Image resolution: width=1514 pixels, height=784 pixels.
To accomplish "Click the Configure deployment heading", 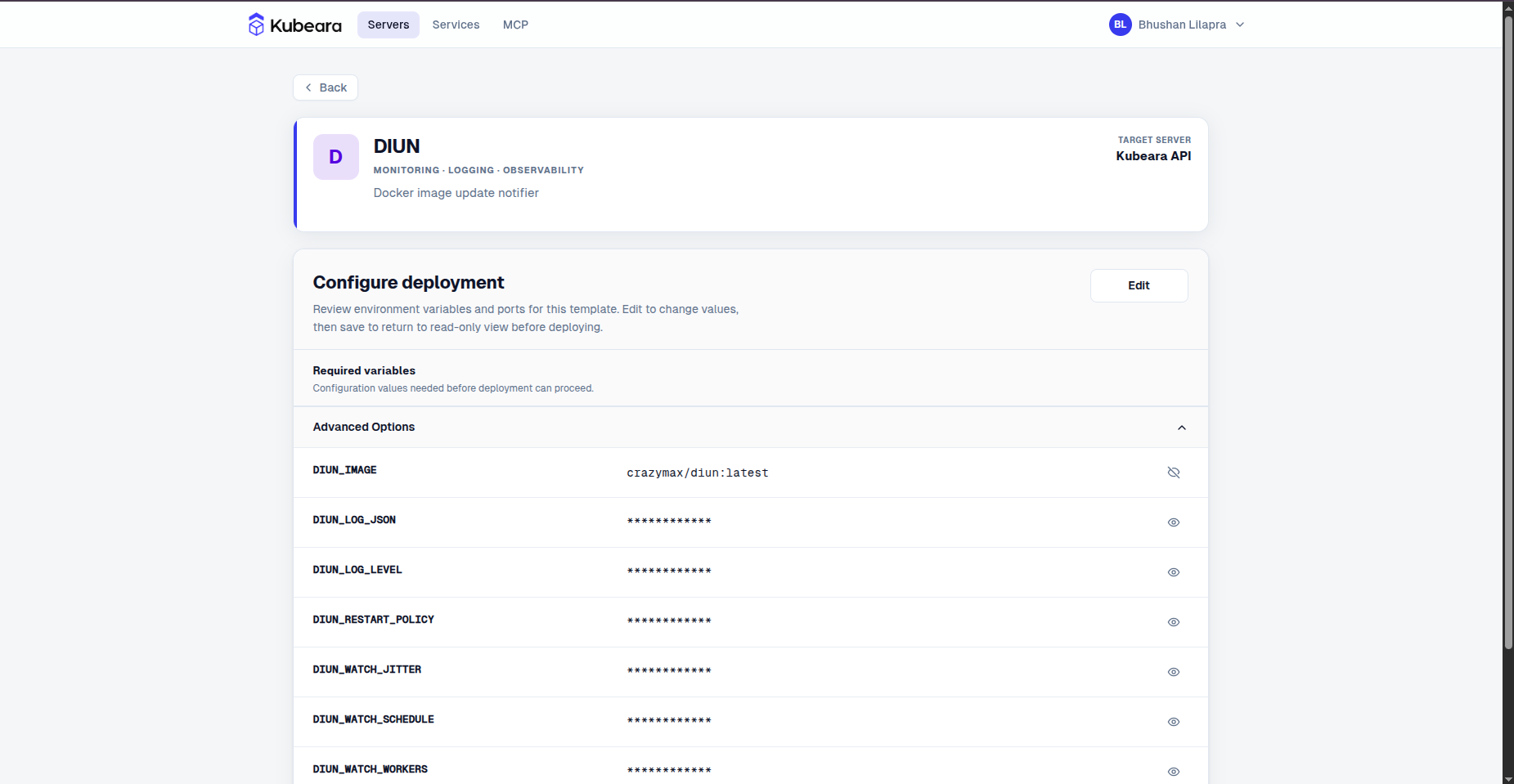I will click(408, 282).
